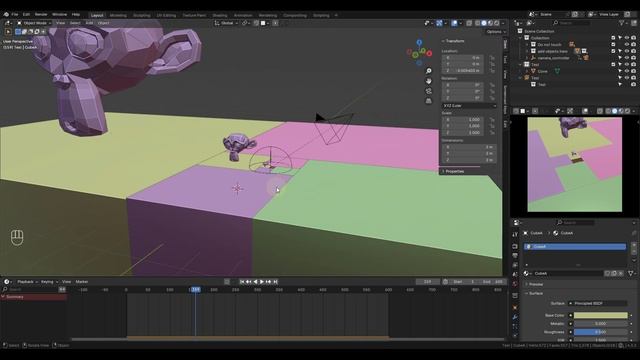Open the viewport Object menu
This screenshot has height=360, width=640.
click(103, 23)
